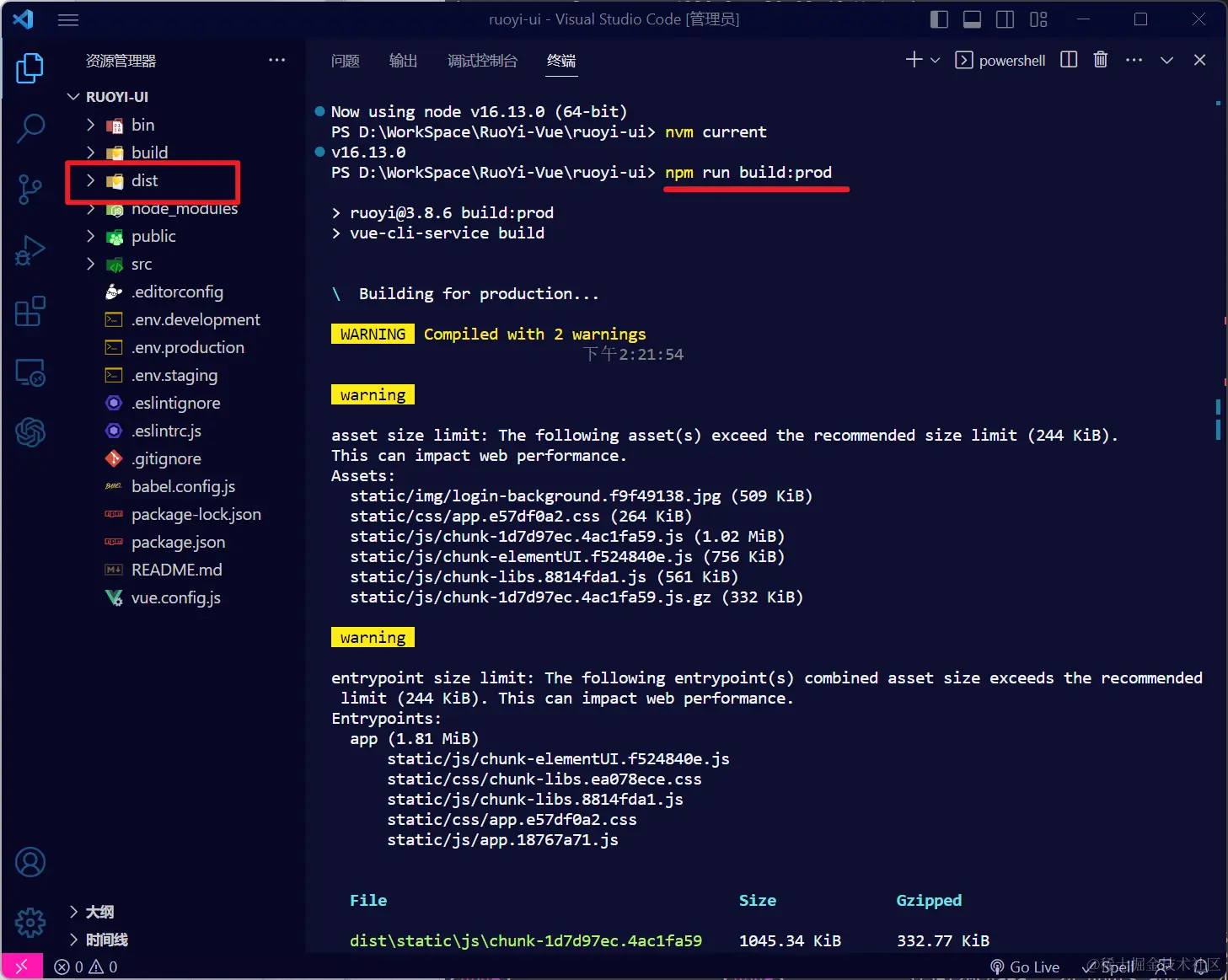Kill the terminal with trash icon

coord(1101,60)
